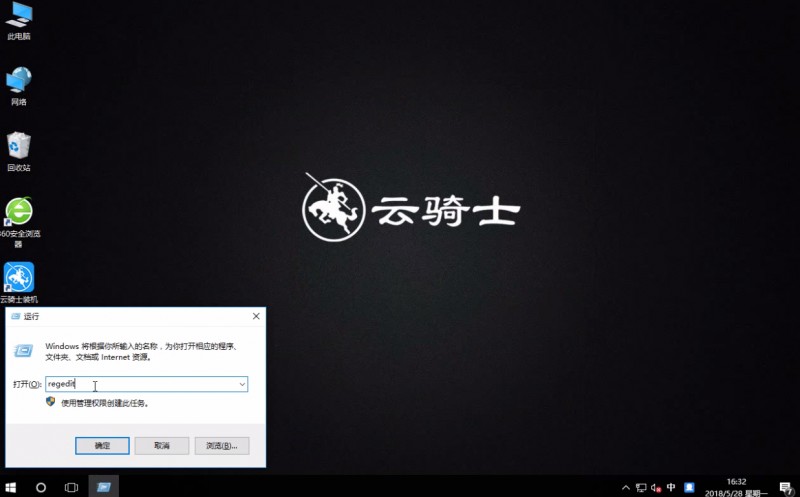The width and height of the screenshot is (800, 497).
Task: Open the 此电脑 desktop icon
Action: (19, 21)
